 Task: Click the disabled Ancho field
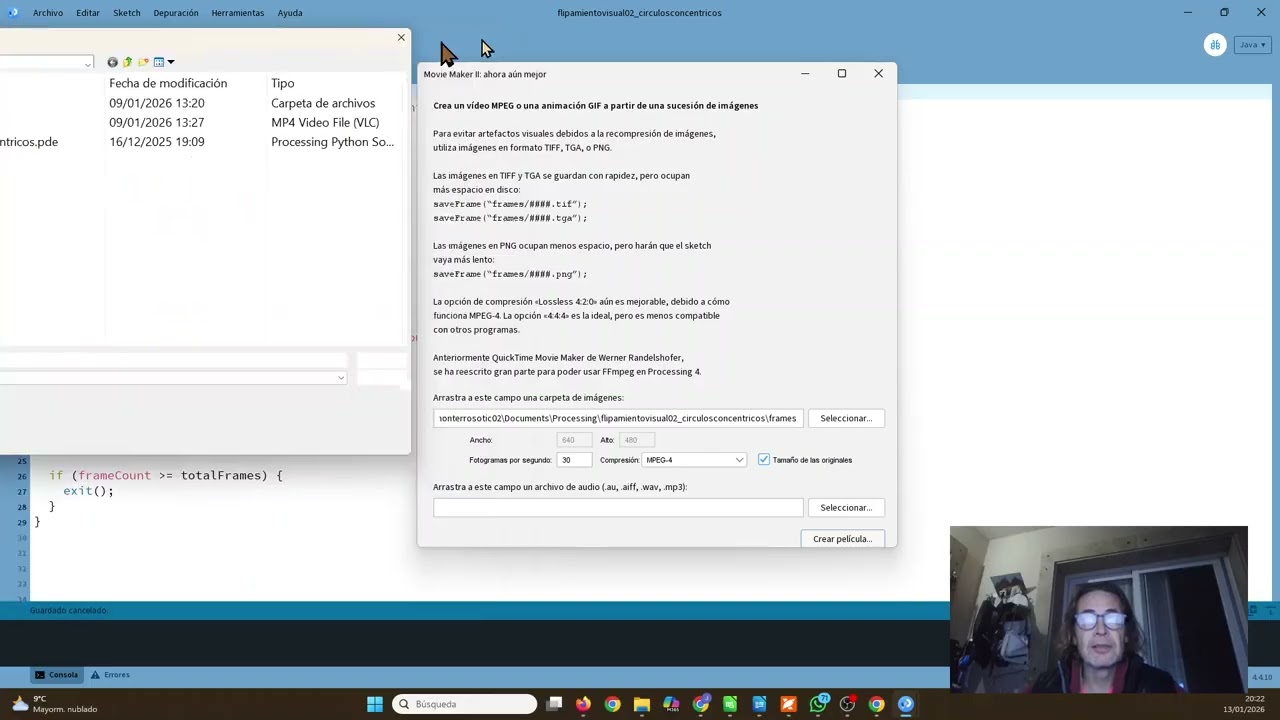[575, 440]
